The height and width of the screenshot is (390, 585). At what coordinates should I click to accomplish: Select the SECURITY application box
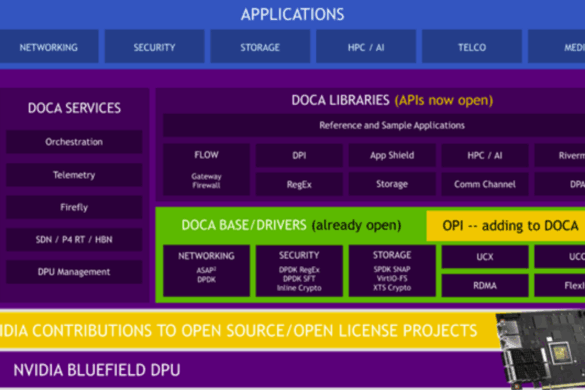(x=154, y=47)
